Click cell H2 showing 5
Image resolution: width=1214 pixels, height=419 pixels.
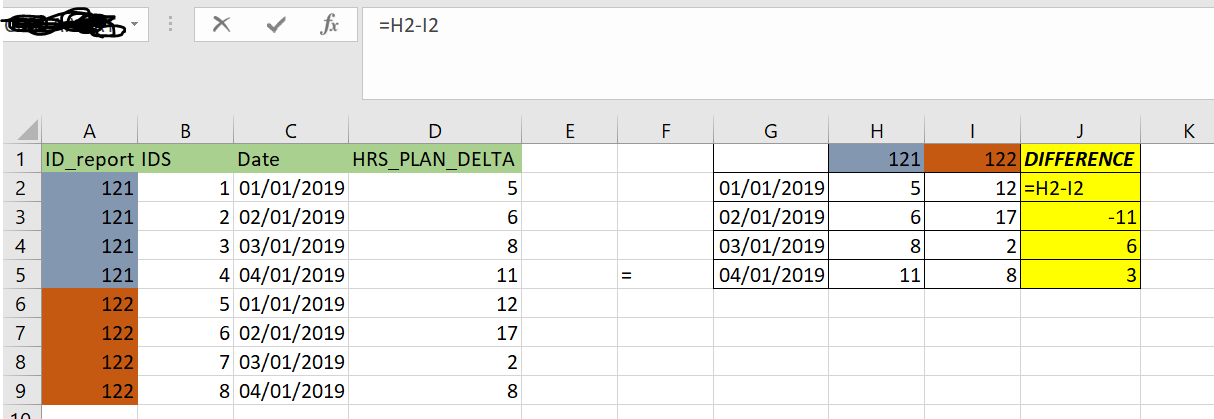coord(877,187)
